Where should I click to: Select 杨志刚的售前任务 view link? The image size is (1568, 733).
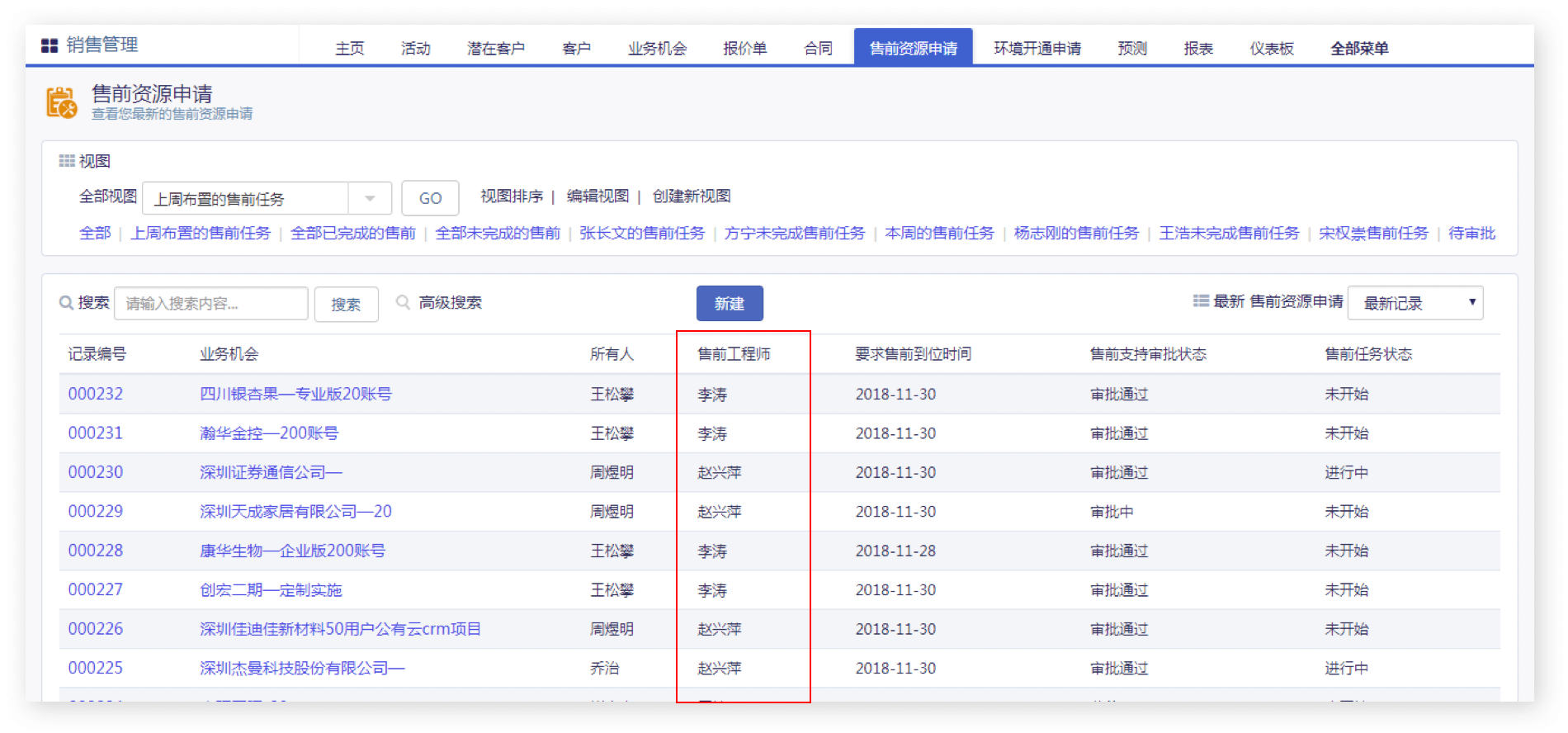coord(1076,234)
